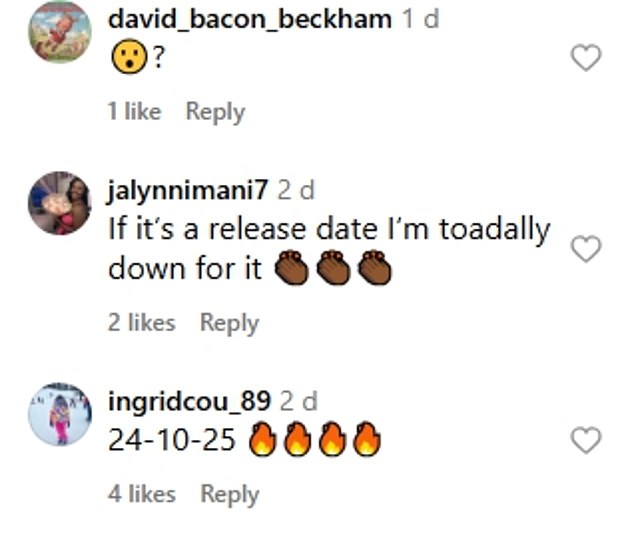View ingridcou_89's profile avatar
Screen dimensions: 634x544
coord(59,414)
